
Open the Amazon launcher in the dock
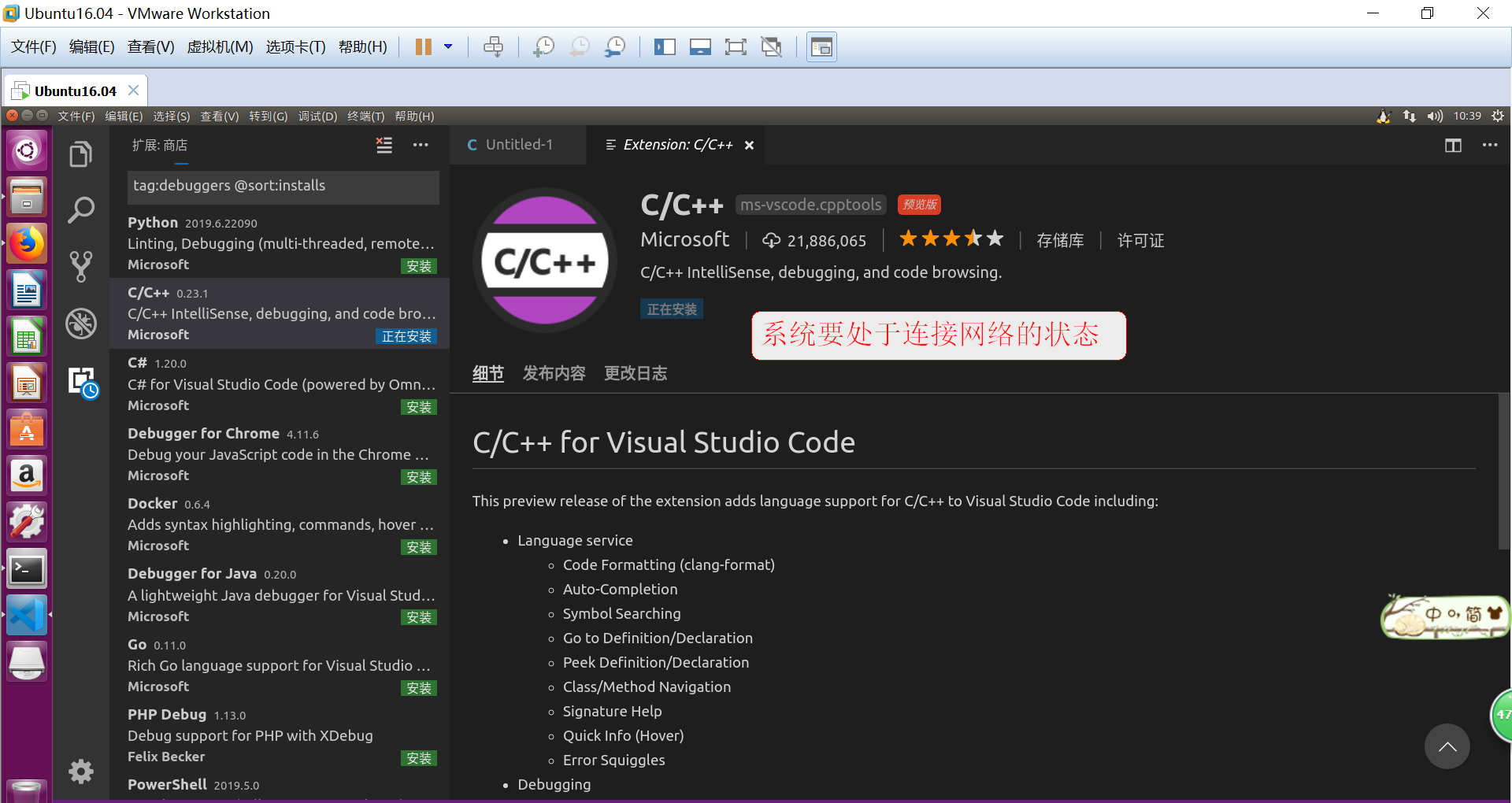(27, 476)
